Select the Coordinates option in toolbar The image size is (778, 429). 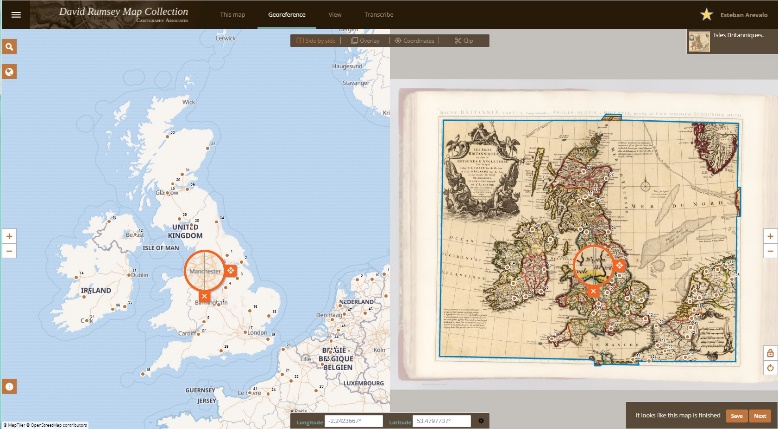(x=414, y=41)
